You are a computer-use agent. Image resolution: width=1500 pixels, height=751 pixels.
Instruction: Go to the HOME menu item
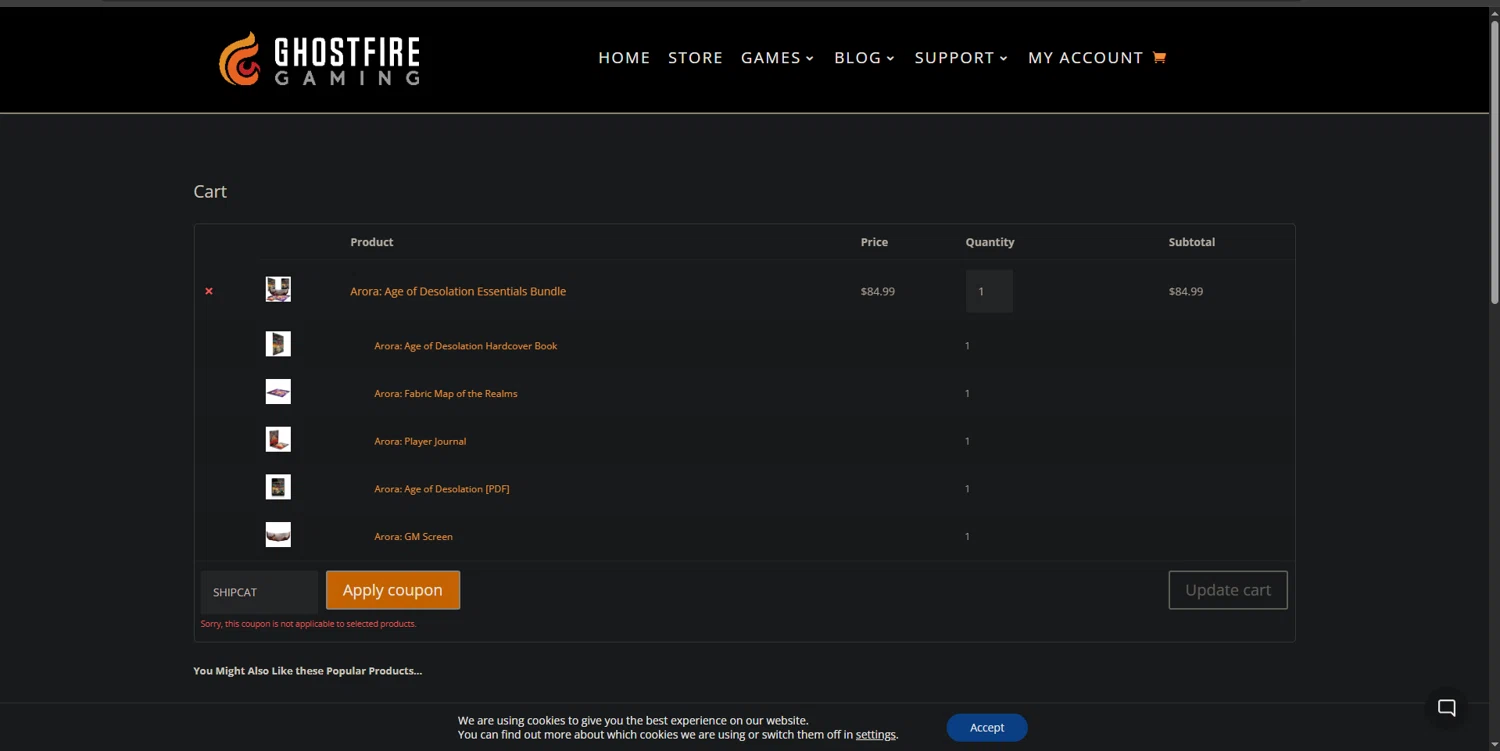624,58
